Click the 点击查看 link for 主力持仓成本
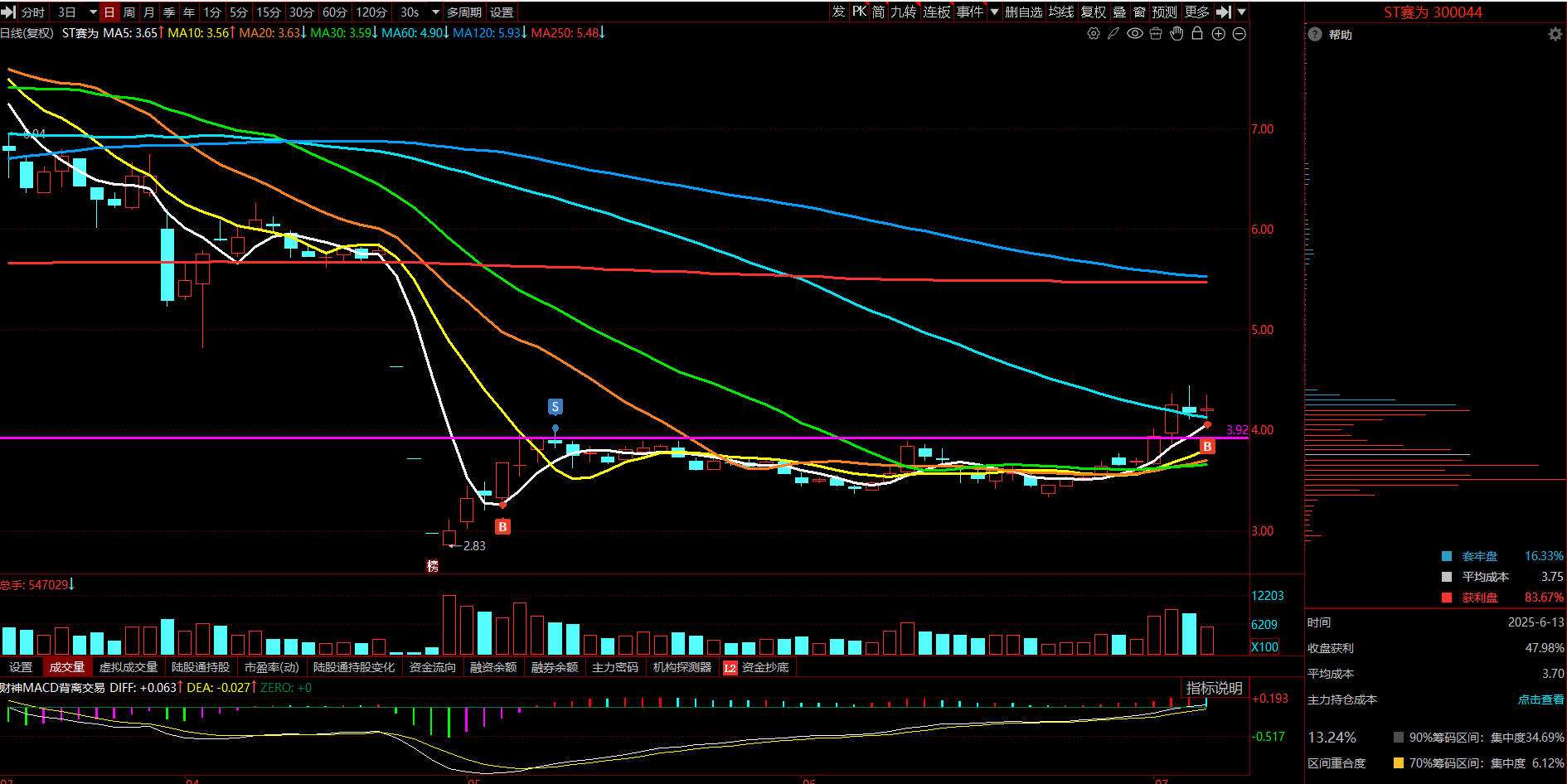Image resolution: width=1567 pixels, height=784 pixels. pyautogui.click(x=1541, y=699)
